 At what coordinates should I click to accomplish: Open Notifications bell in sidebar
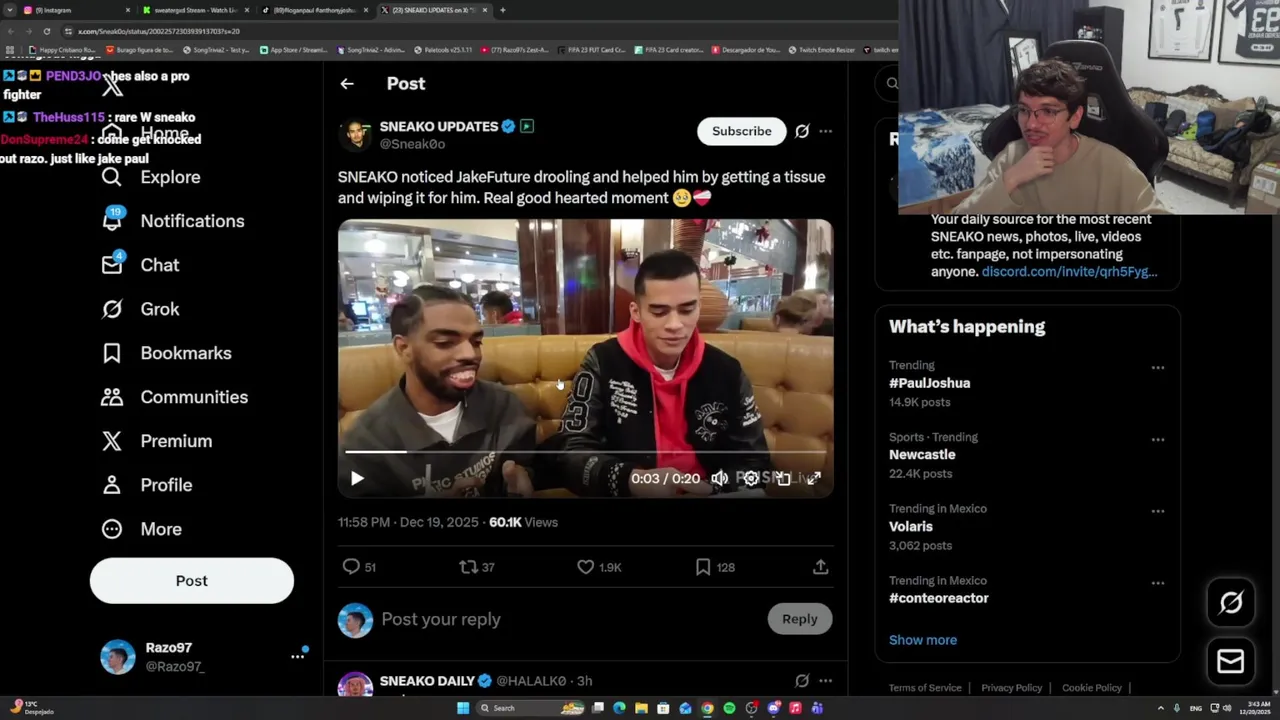click(x=112, y=220)
